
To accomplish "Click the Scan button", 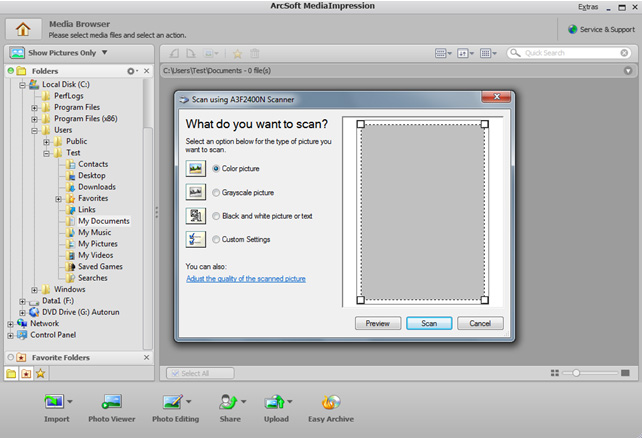I will click(429, 323).
